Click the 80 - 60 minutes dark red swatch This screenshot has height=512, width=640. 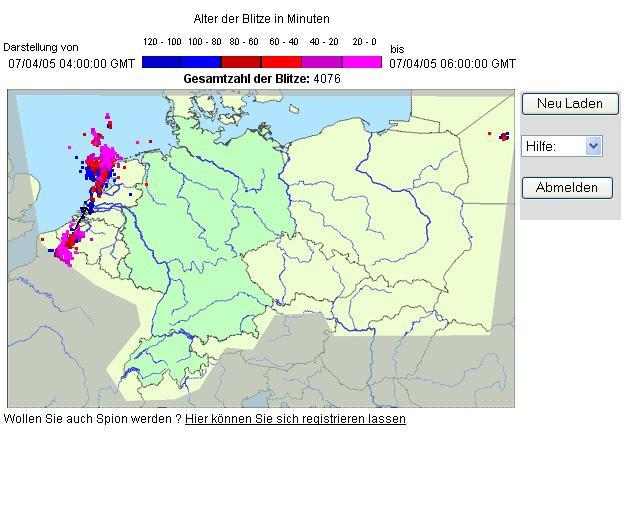[x=241, y=62]
